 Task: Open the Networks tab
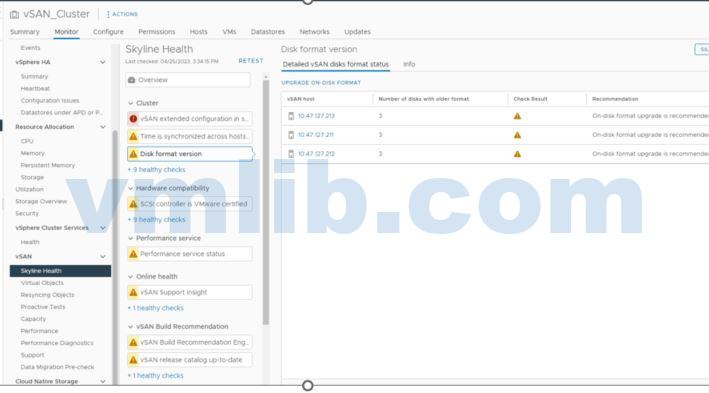pyautogui.click(x=314, y=32)
